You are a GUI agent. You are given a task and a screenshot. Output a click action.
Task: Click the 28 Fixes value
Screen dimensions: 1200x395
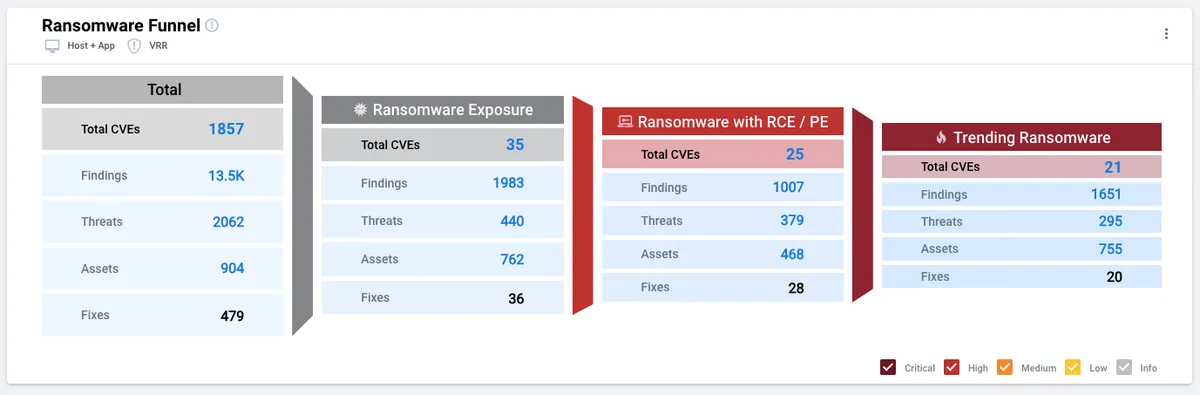pos(796,288)
